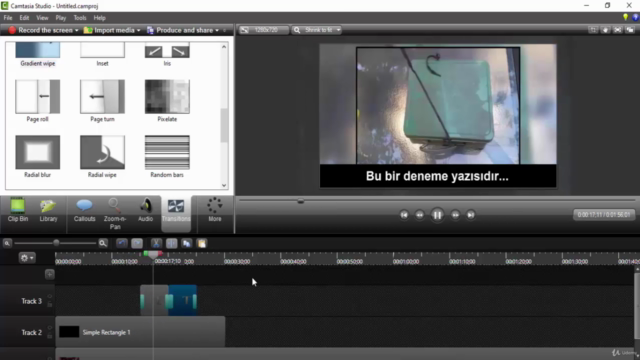
Task: Detach the preview window icon
Action: point(630,30)
